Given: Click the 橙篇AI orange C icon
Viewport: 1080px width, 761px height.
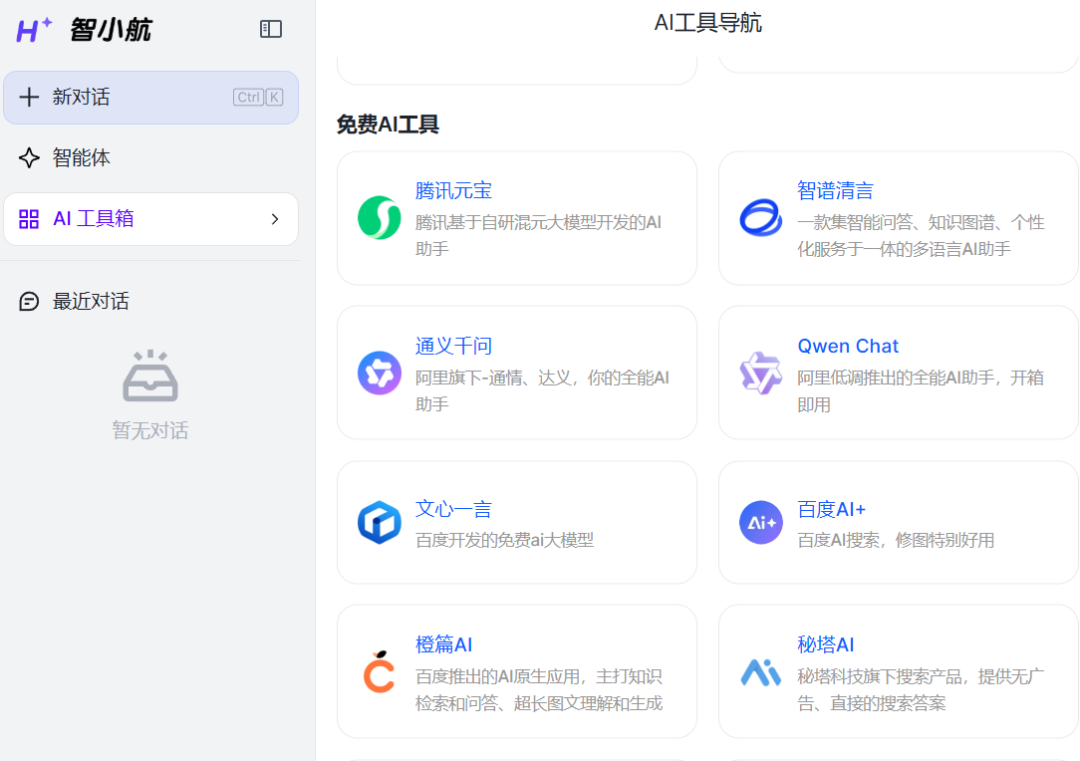Looking at the screenshot, I should 380,671.
